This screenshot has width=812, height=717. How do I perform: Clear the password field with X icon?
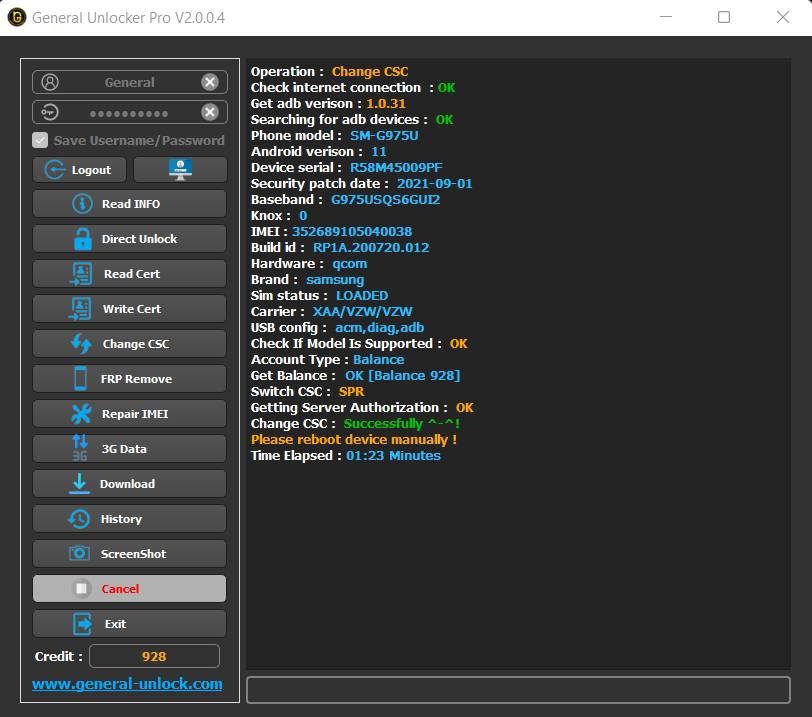[x=210, y=112]
